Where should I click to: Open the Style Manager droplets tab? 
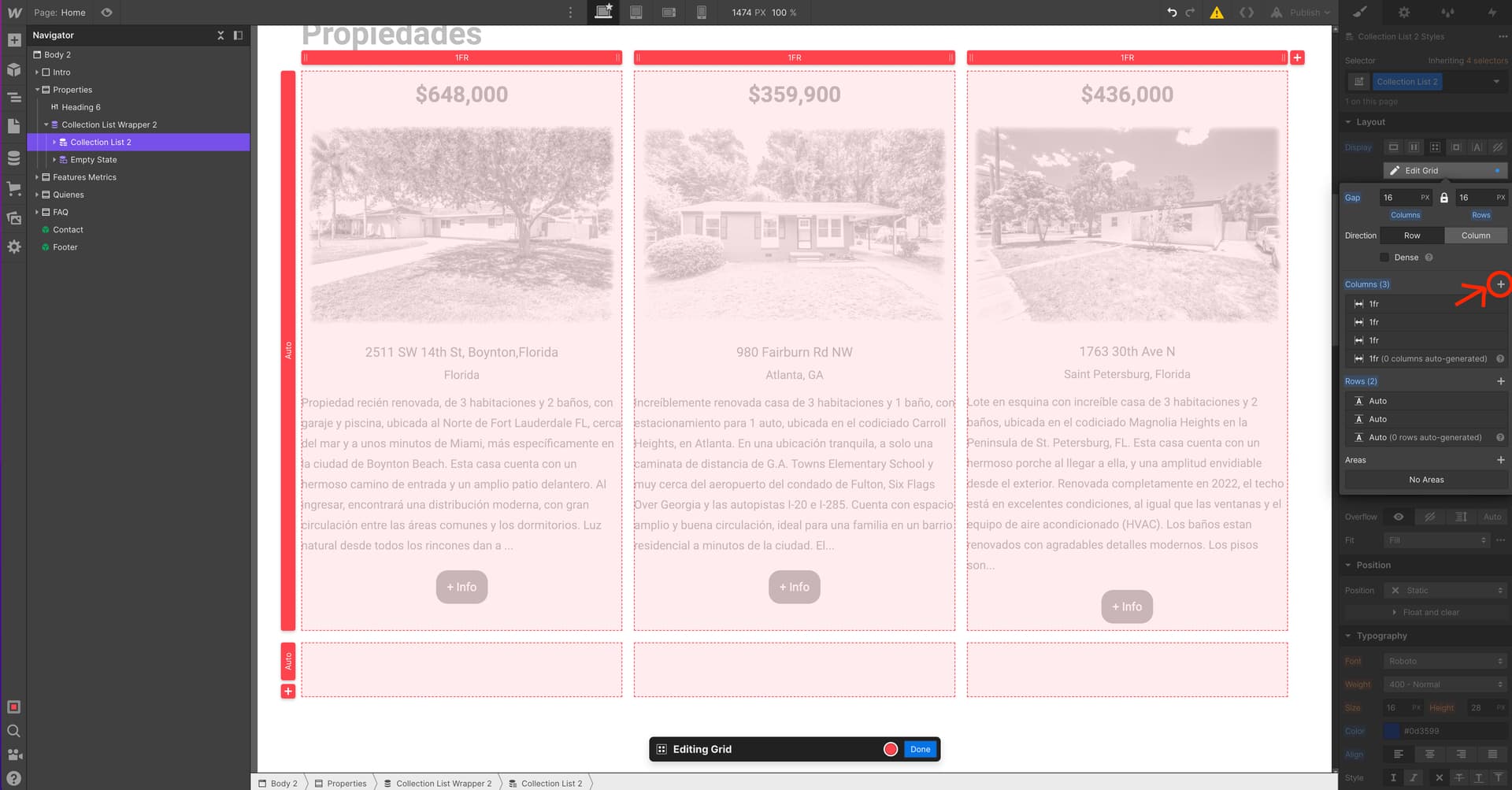(x=1448, y=12)
